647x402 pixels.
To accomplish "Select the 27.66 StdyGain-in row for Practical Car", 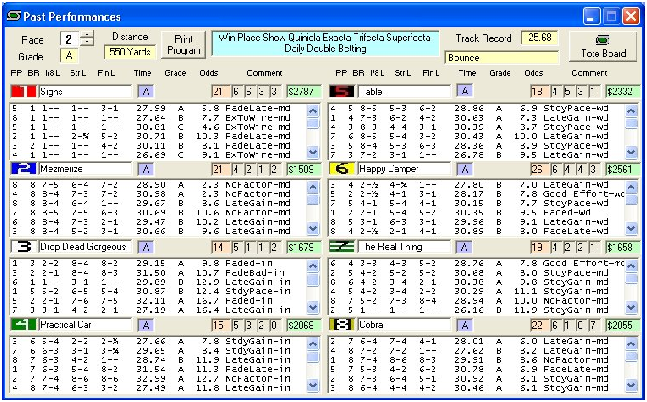I will click(158, 341).
